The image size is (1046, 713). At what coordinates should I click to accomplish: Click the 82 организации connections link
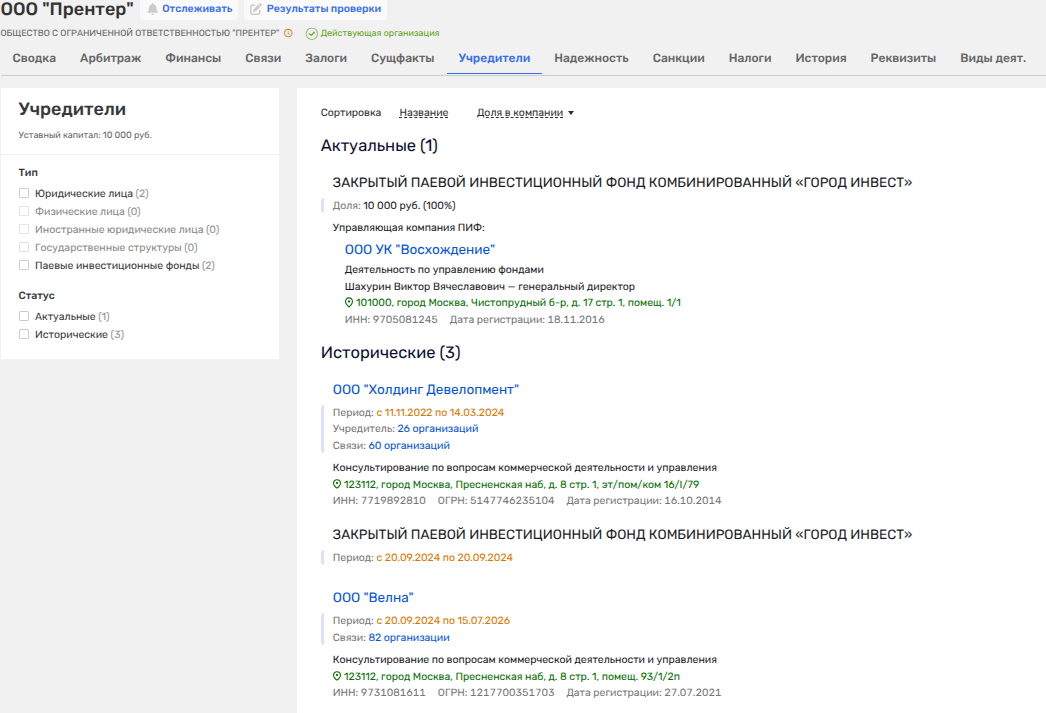(409, 638)
